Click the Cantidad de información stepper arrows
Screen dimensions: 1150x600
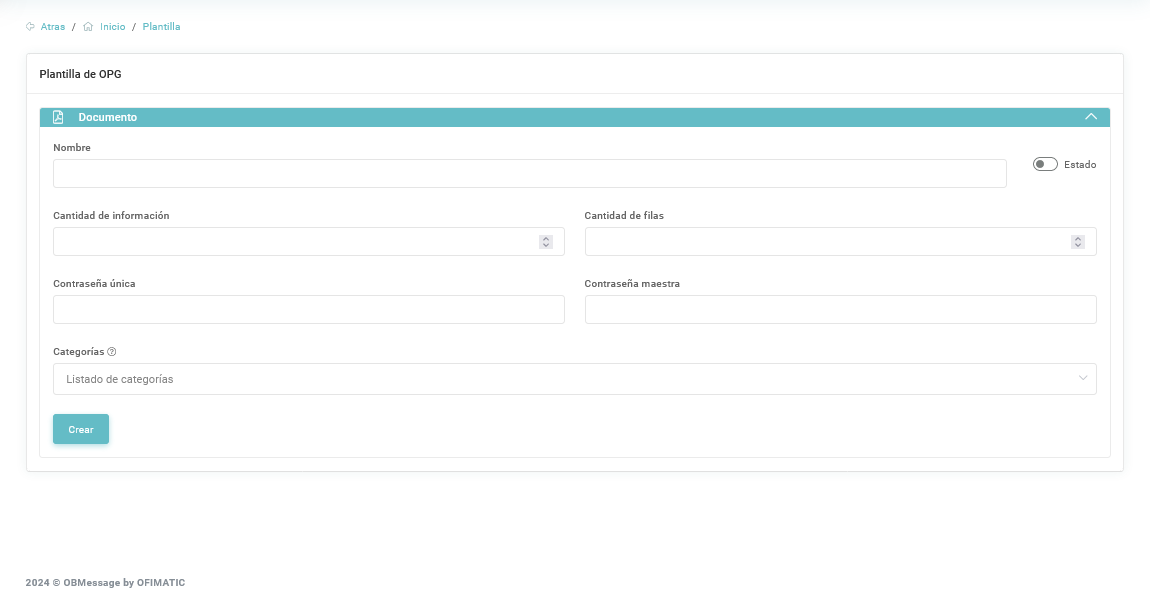pyautogui.click(x=546, y=242)
